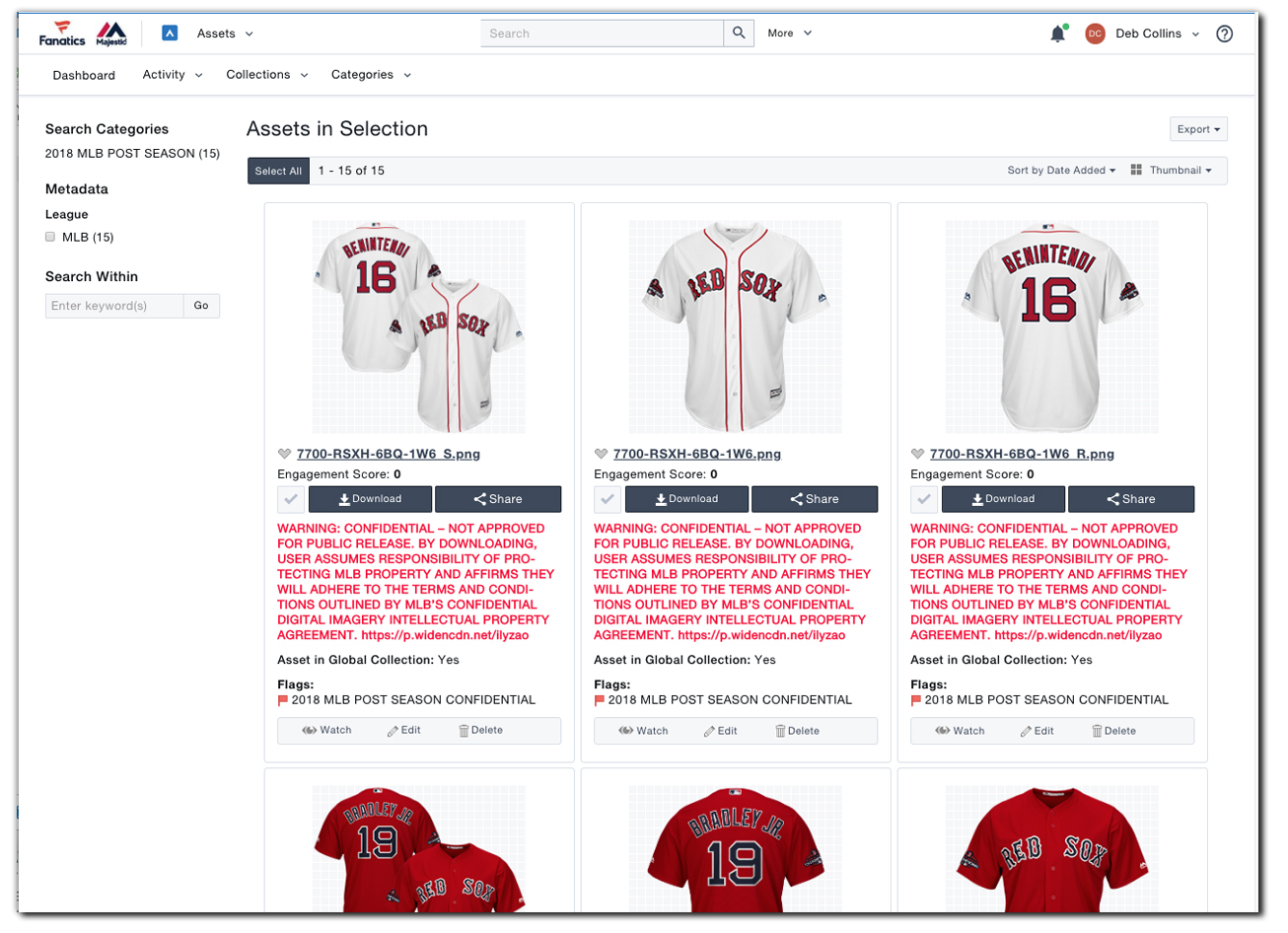Open the notifications bell

pos(1057,35)
